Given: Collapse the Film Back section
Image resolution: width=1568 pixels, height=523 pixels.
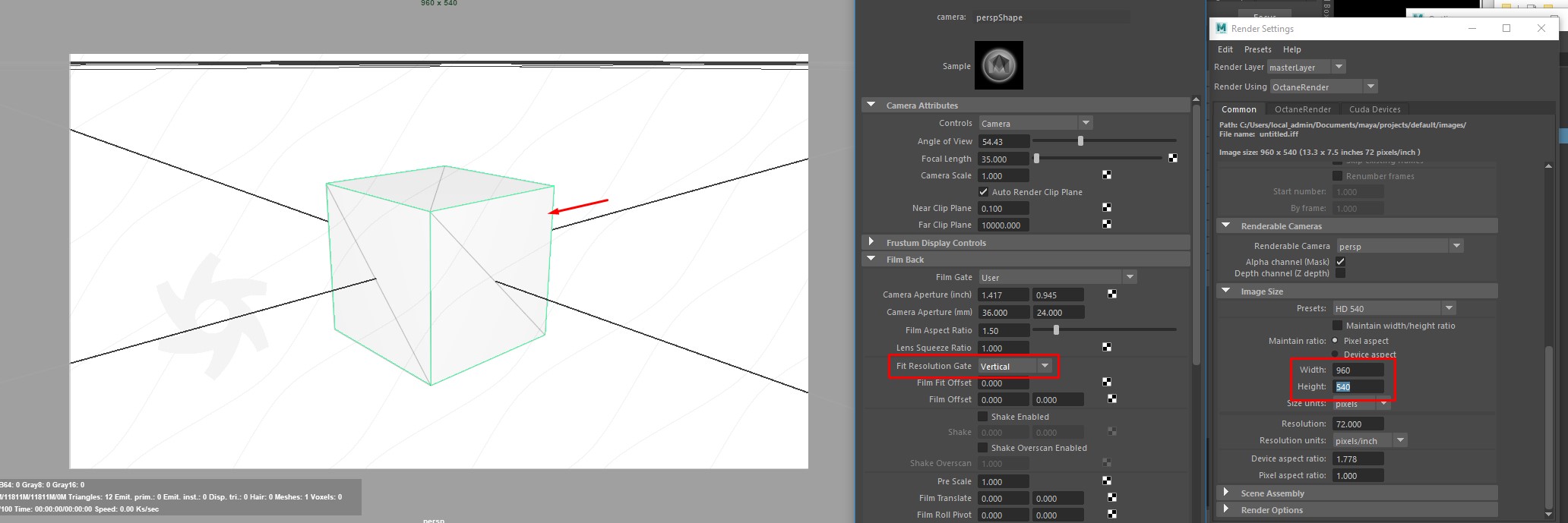Looking at the screenshot, I should coord(871,259).
